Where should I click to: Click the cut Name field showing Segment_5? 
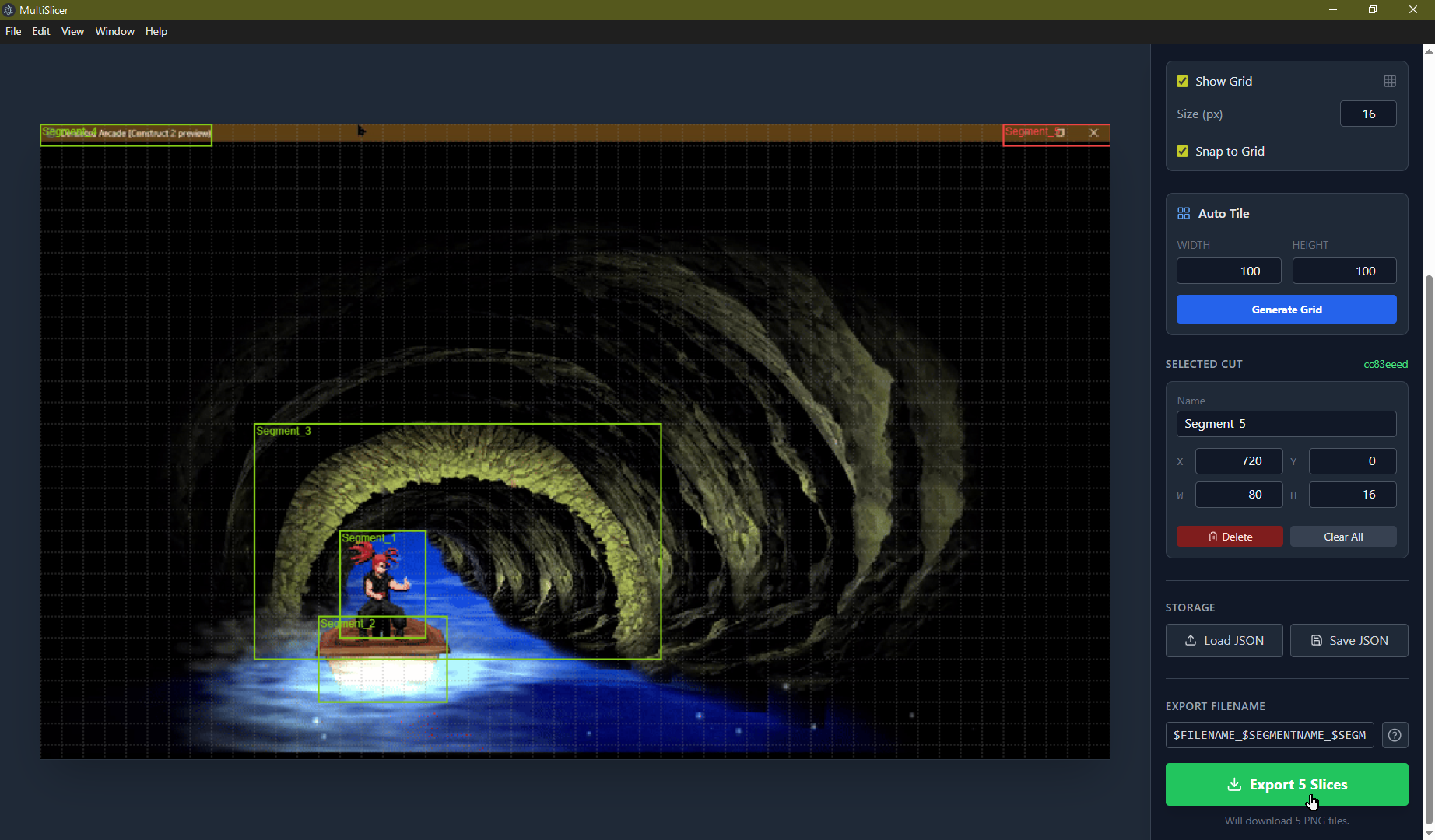1286,424
